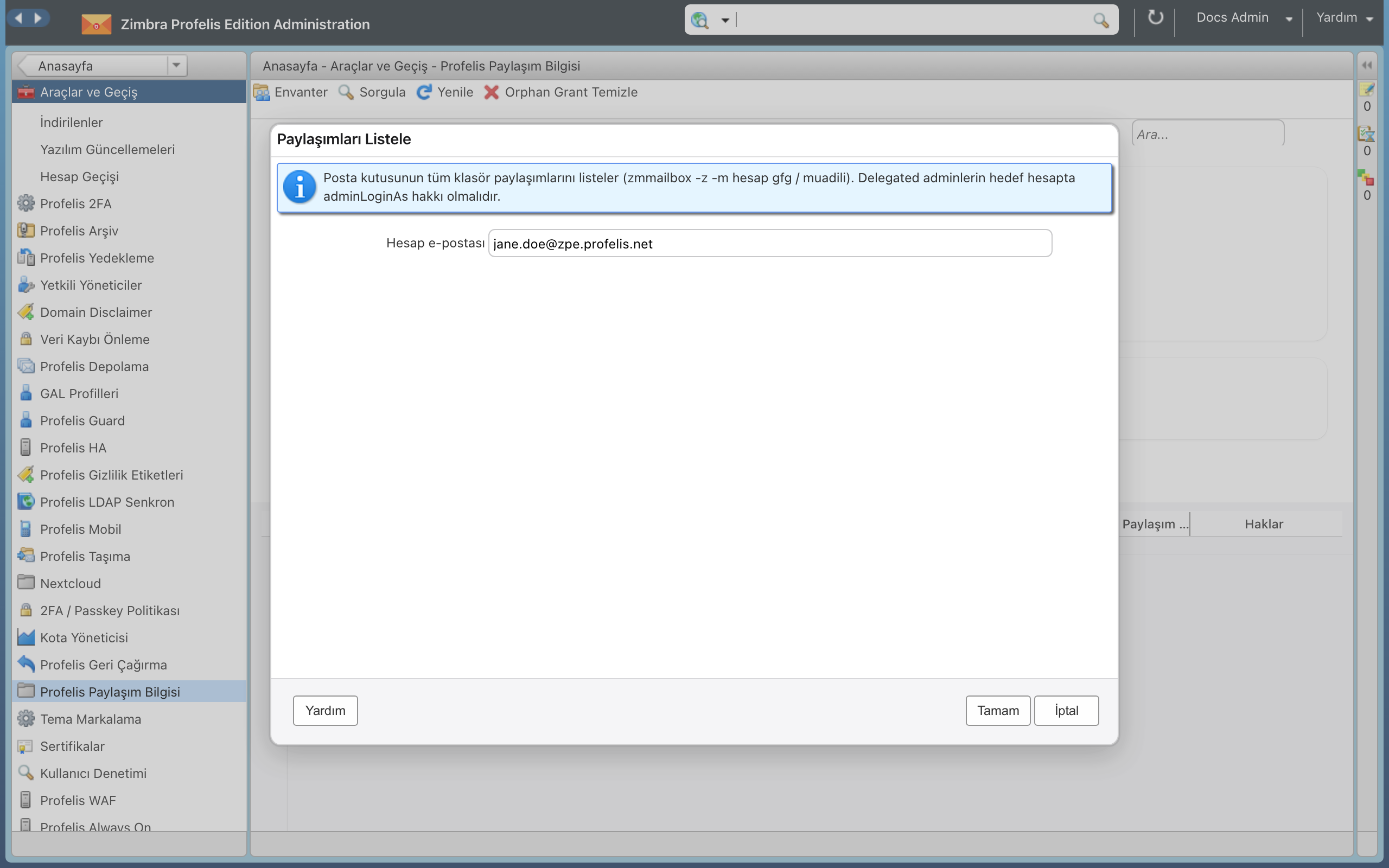Click the header refresh arrow icon

1155,18
